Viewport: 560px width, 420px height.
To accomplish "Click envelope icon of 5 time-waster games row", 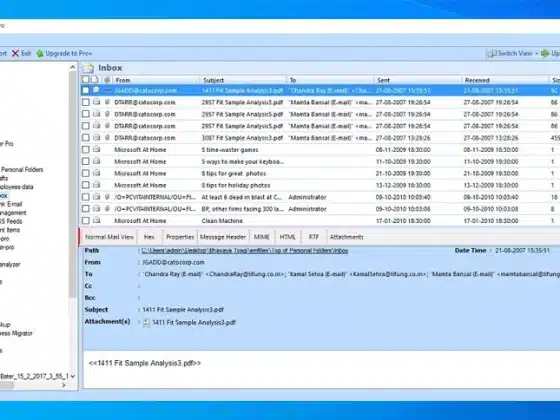I will click(x=96, y=149).
